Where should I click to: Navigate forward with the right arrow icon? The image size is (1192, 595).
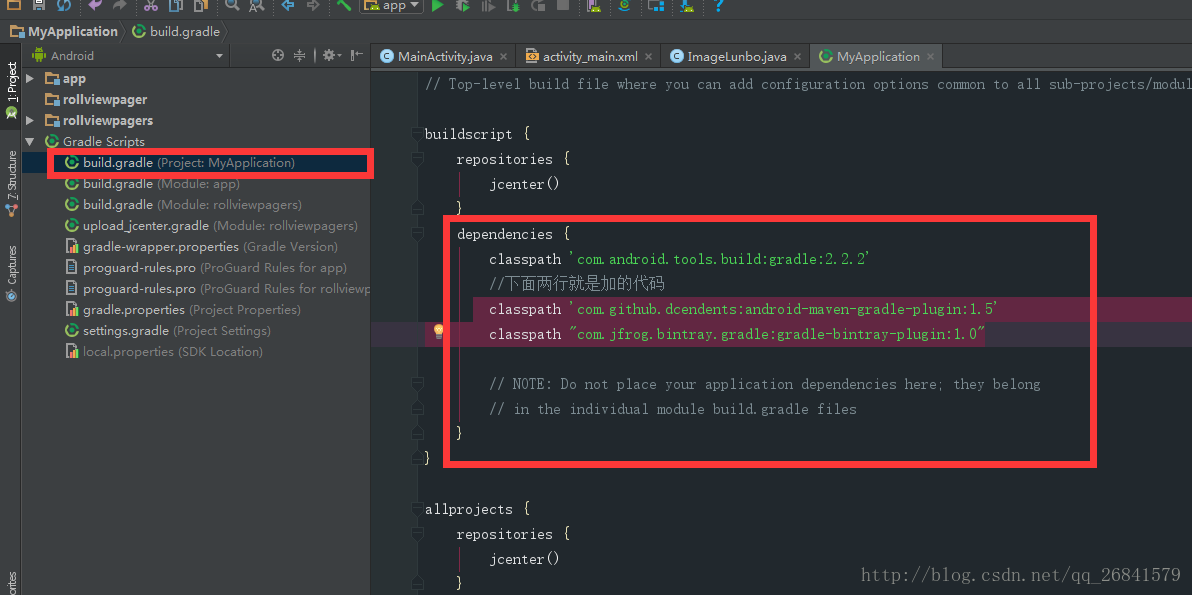coord(312,5)
